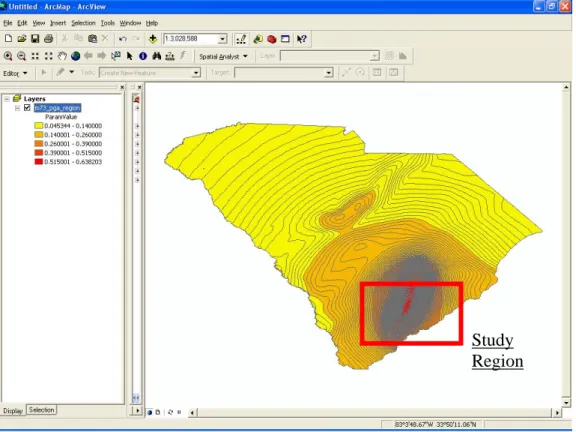Click the yellow 0.045344 - 0.140000 swatch
Image resolution: width=576 pixels, height=432 pixels.
click(x=39, y=126)
